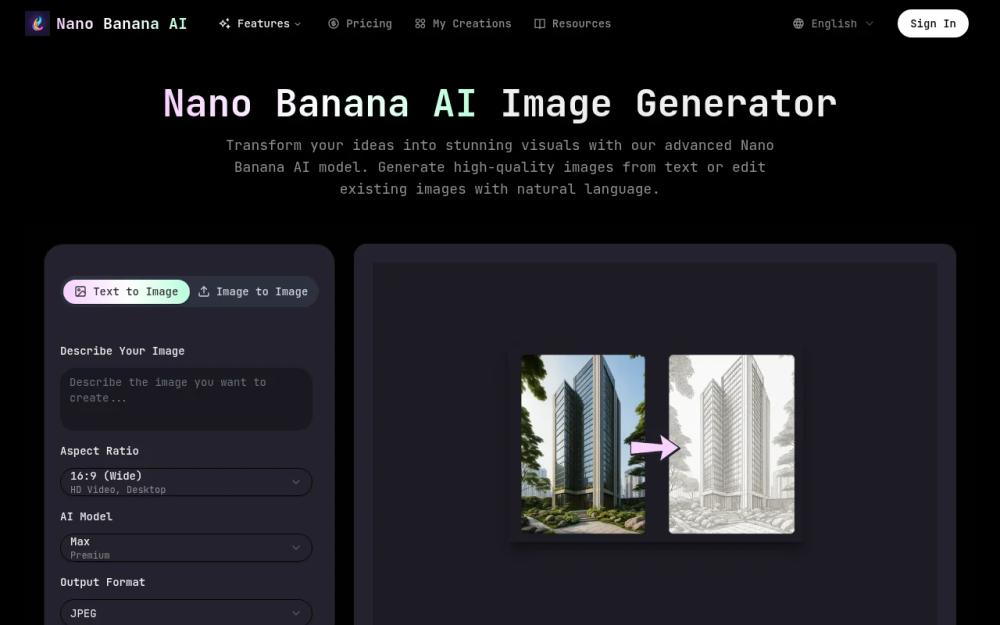Expand the Features menu

tap(260, 24)
